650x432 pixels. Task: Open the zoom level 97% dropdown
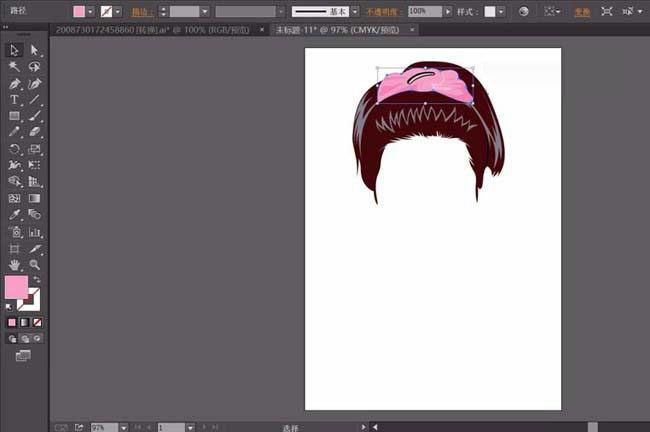pyautogui.click(x=123, y=427)
